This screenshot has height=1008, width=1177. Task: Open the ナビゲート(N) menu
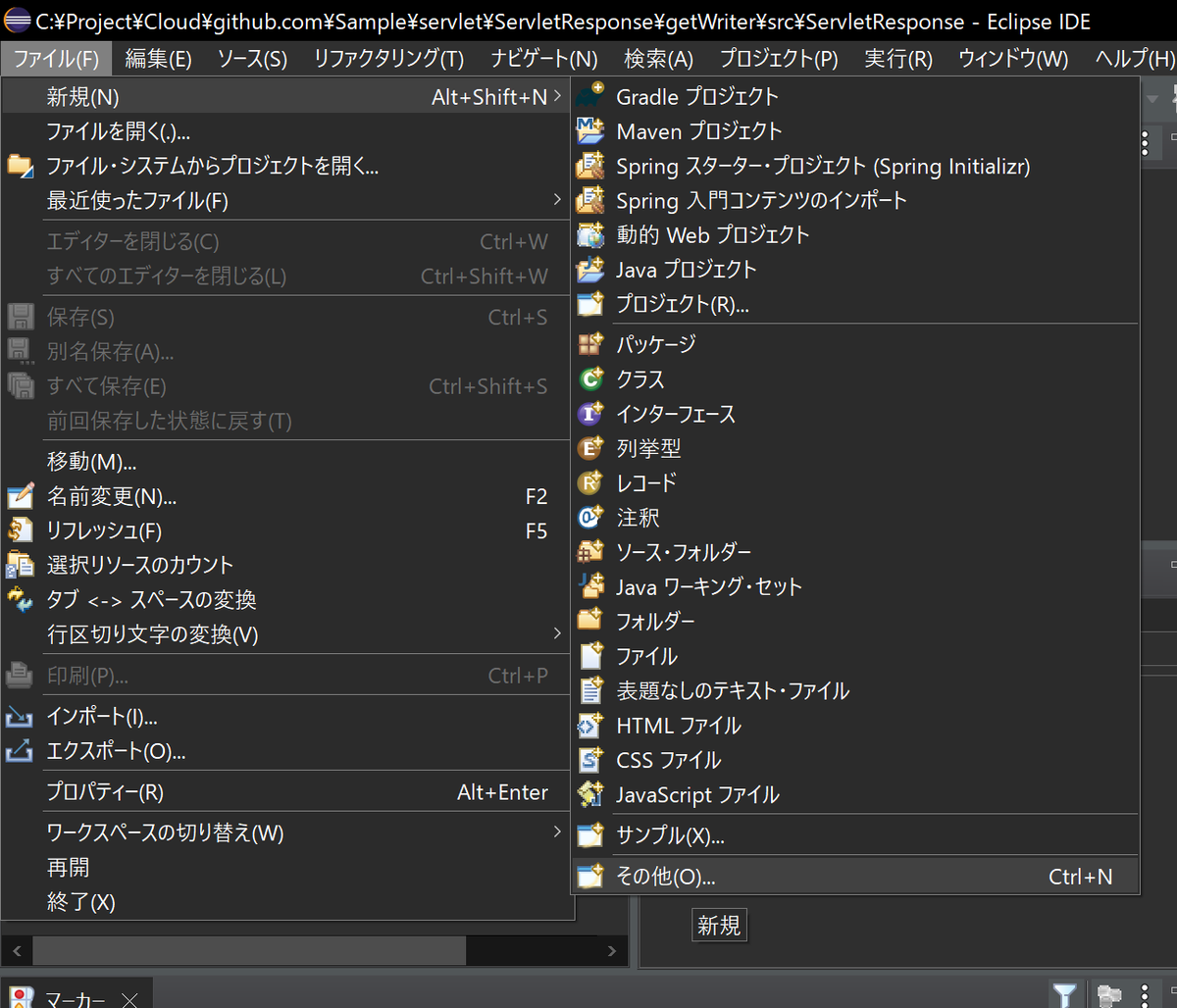coord(544,59)
